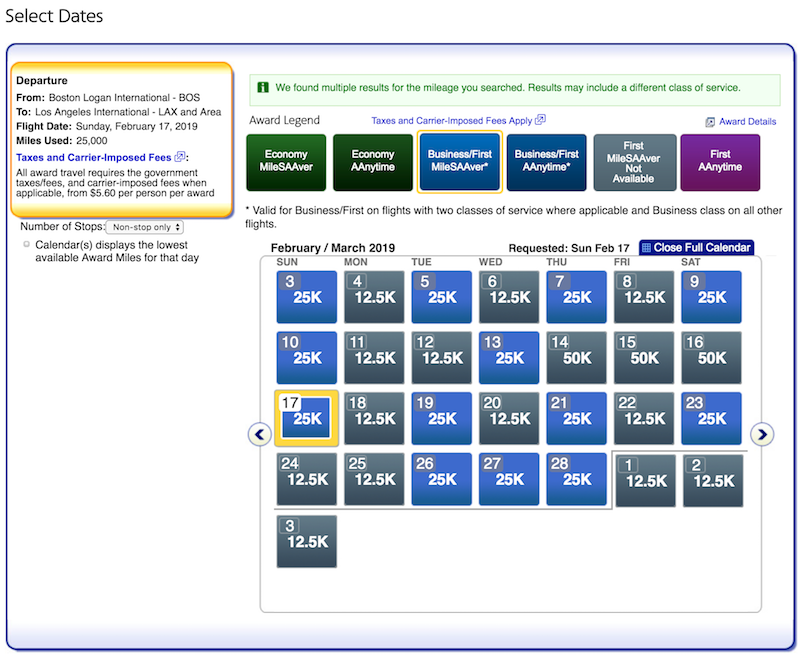Select February 16 at 50K miles

(711, 358)
